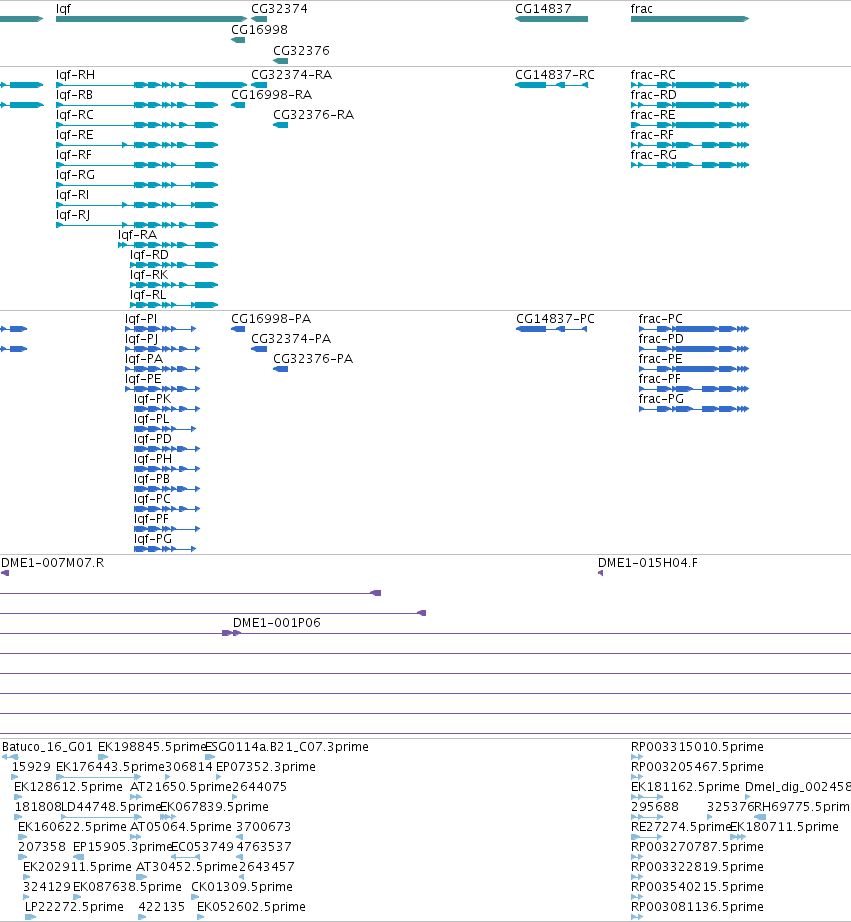Open the lqf-RB transcript

(x=137, y=105)
